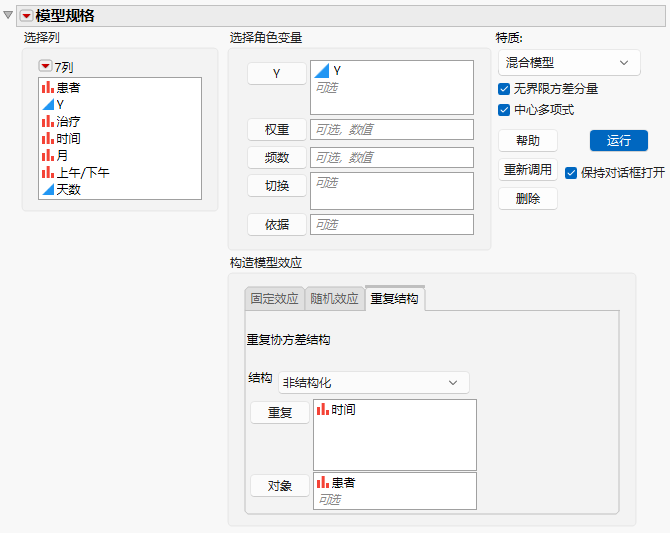Collapse the 模型规格 outline with the gray triangle
Image resolution: width=670 pixels, height=533 pixels.
pos(8,15)
